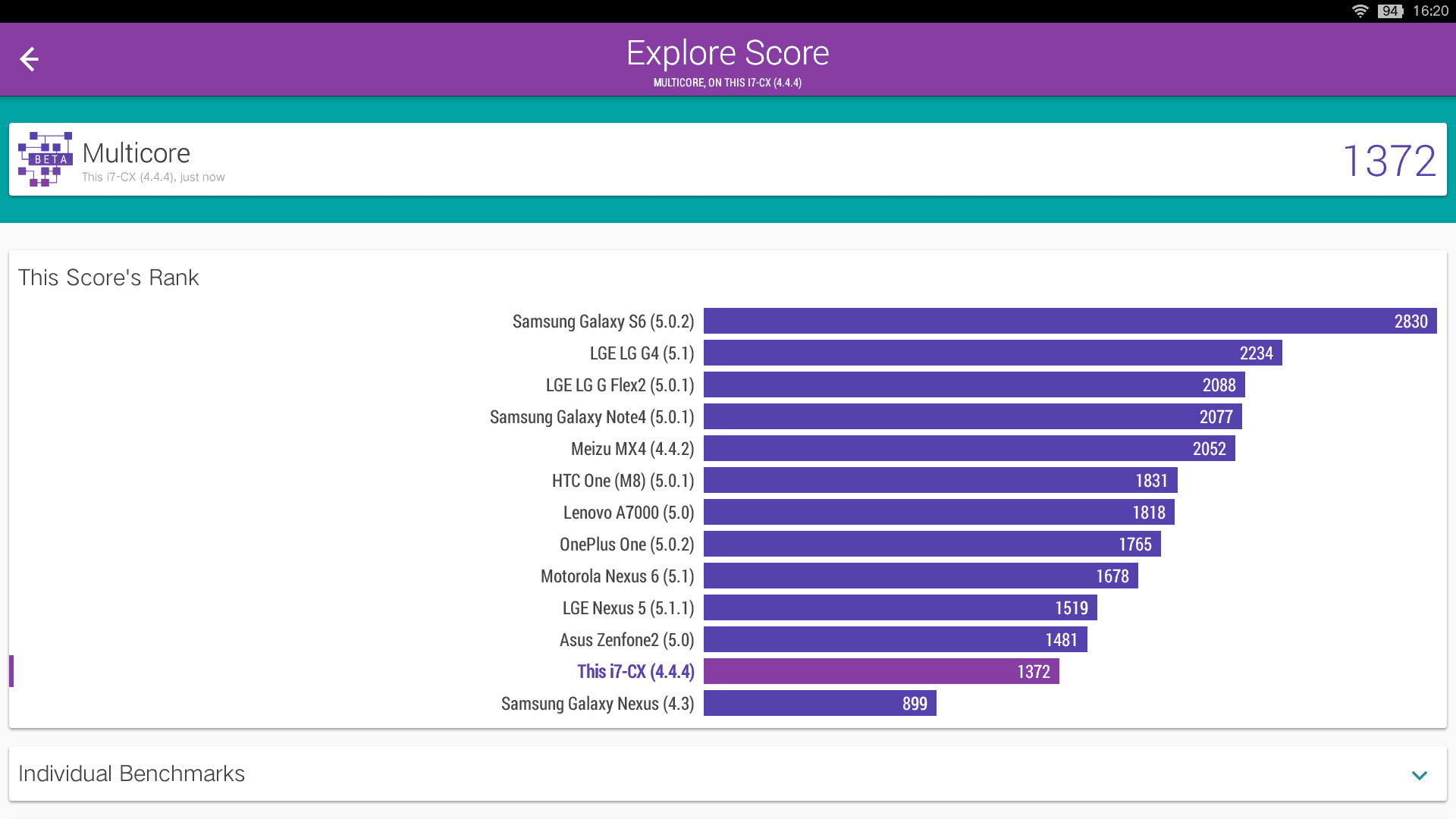This screenshot has width=1456, height=819.
Task: Tap the OnePlus One (5.0.2) label
Action: tap(627, 544)
